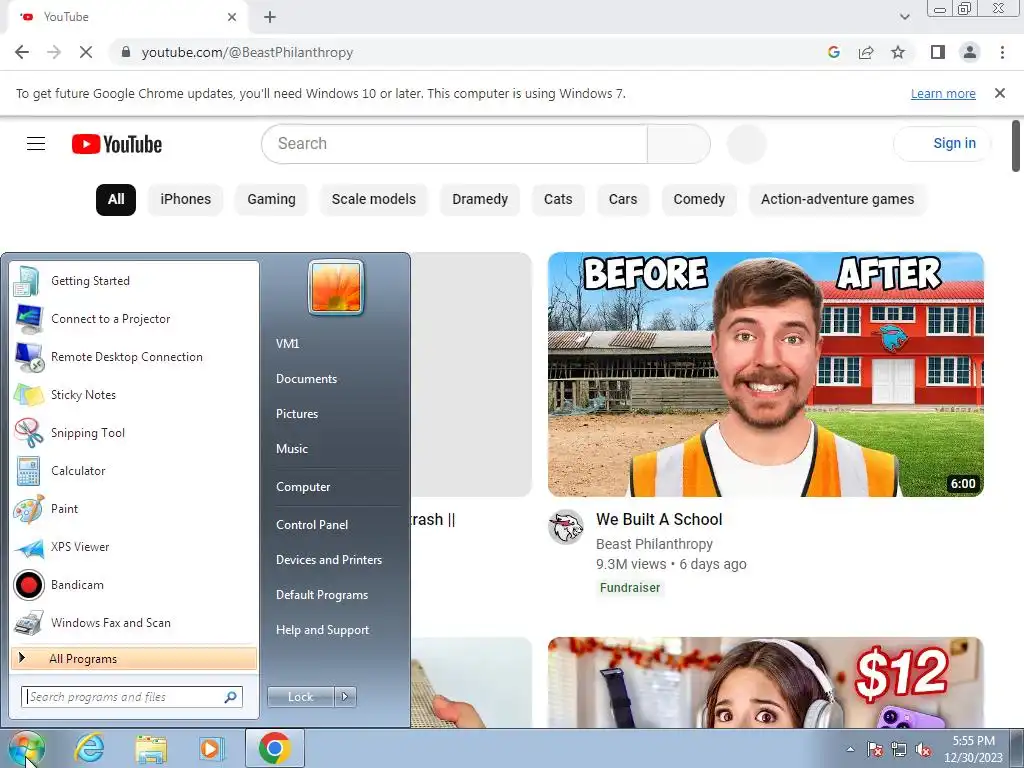Viewport: 1024px width, 768px height.
Task: Select the All filter chip
Action: tap(116, 199)
